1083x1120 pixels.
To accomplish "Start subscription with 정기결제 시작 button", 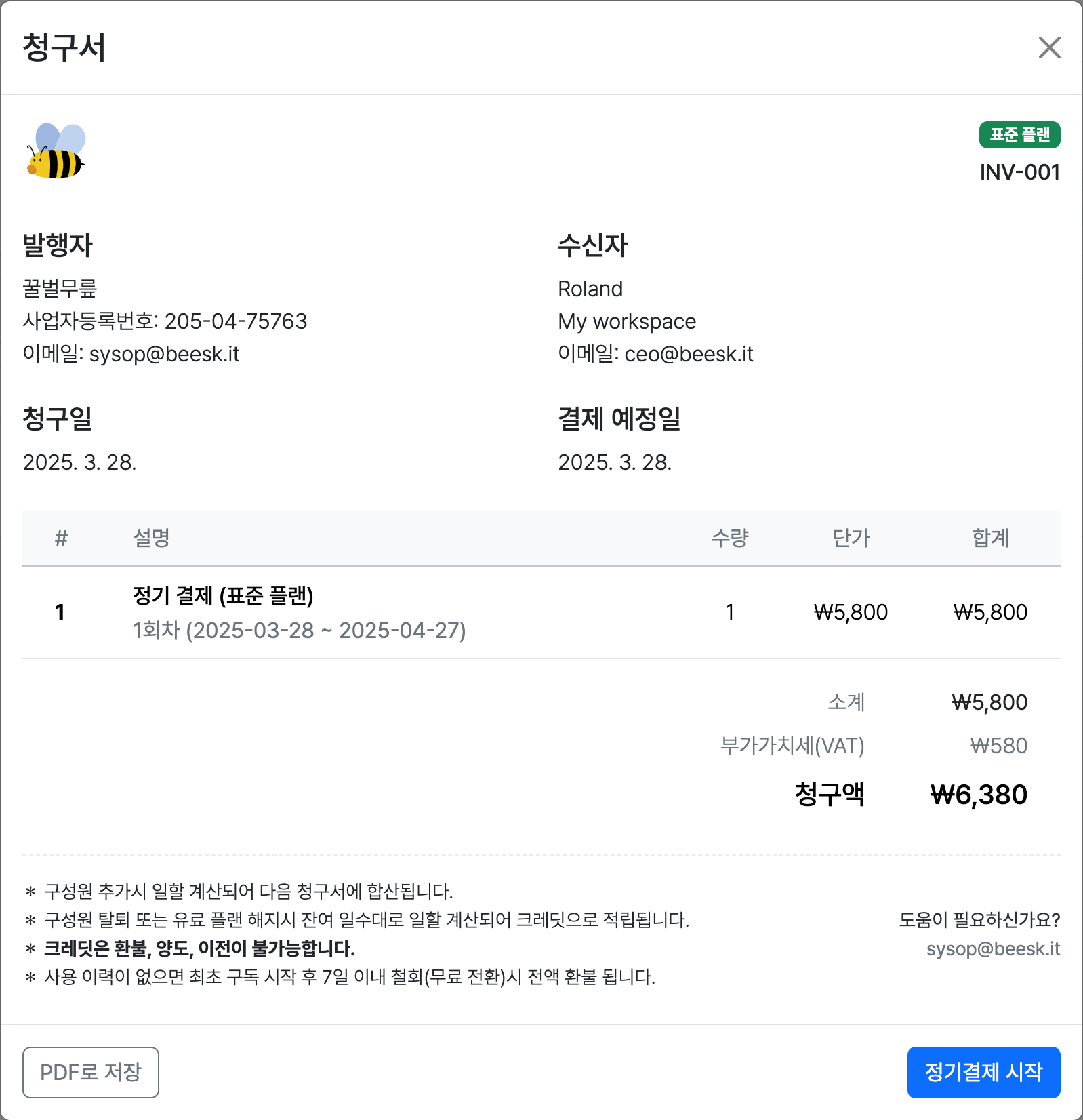I will (x=983, y=1072).
